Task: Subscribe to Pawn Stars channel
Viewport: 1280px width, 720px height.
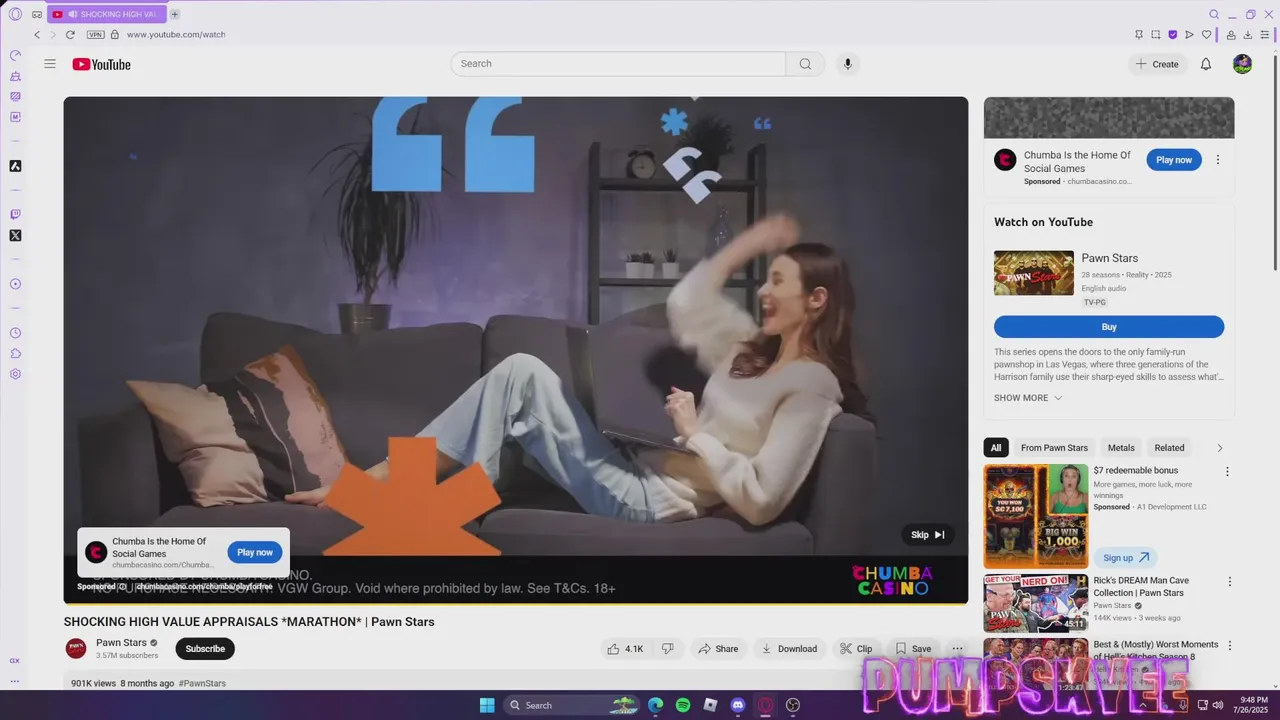Action: (x=205, y=649)
